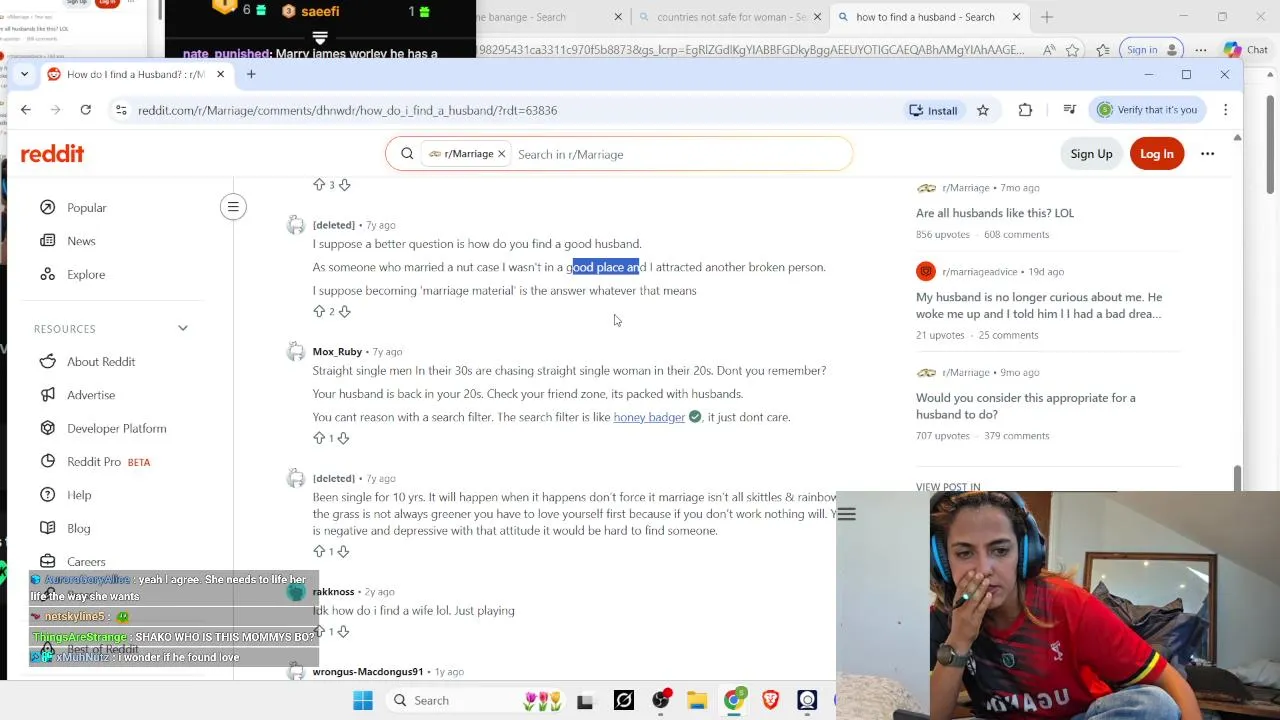Image resolution: width=1280 pixels, height=720 pixels.
Task: Downvote the Been single for 10 yrs comment
Action: coord(343,551)
